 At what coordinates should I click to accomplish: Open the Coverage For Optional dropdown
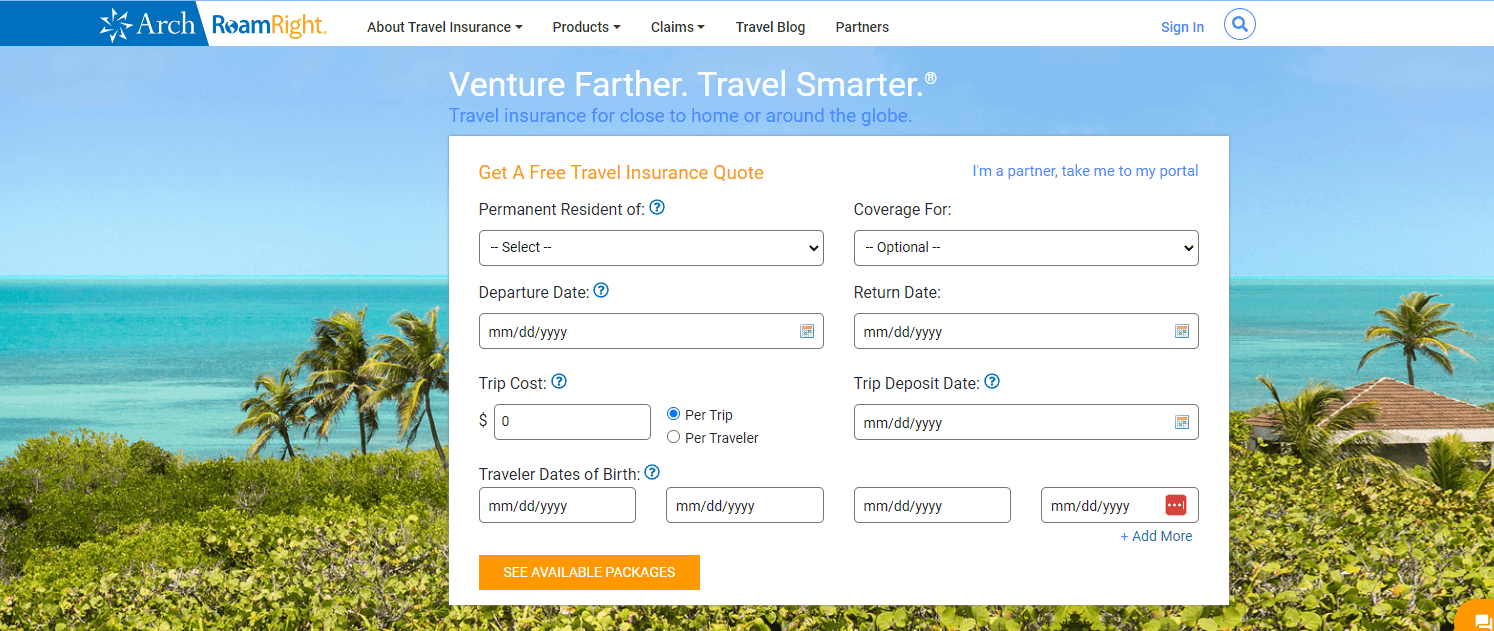1026,247
